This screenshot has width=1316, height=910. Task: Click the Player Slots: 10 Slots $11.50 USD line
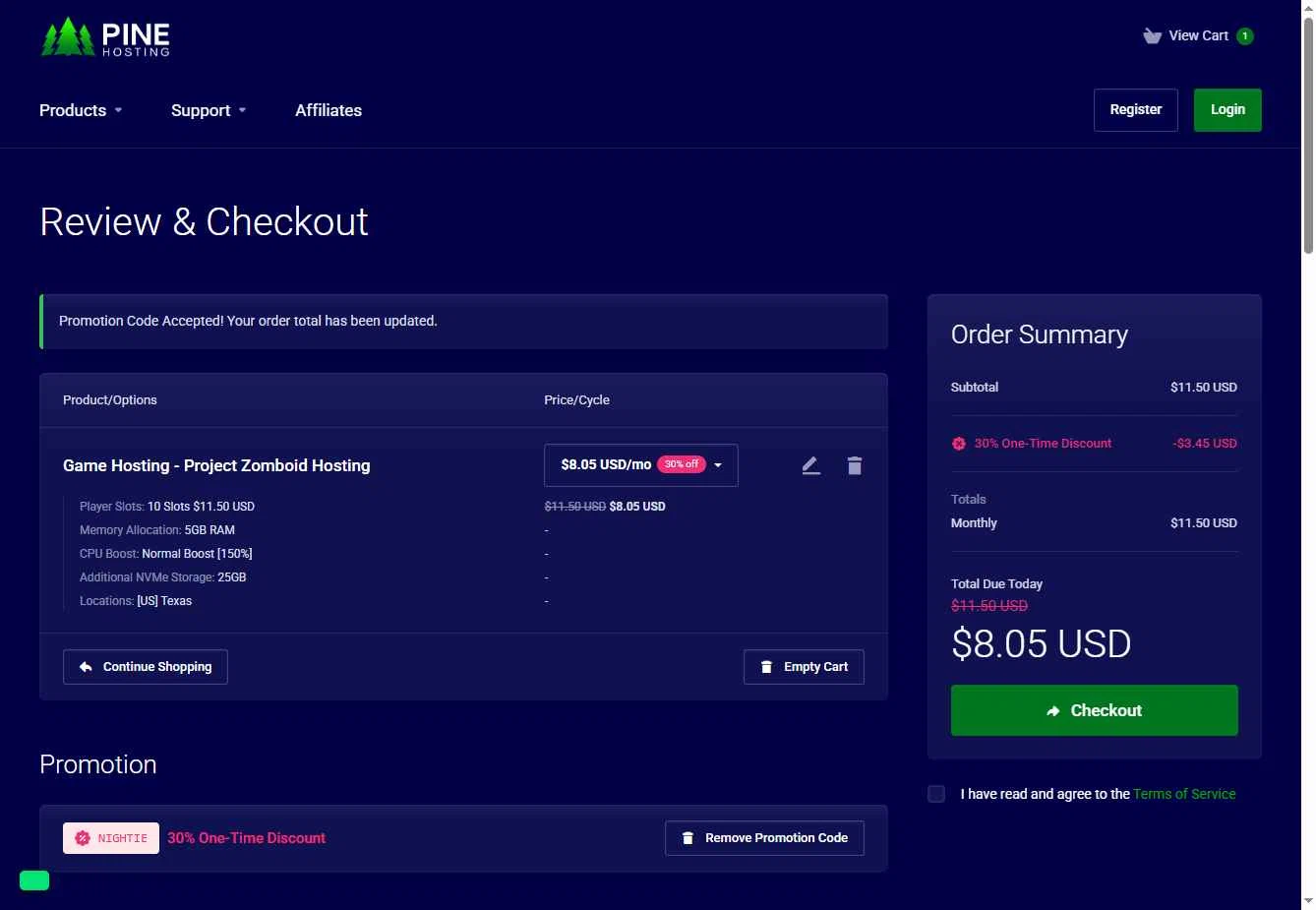point(167,507)
